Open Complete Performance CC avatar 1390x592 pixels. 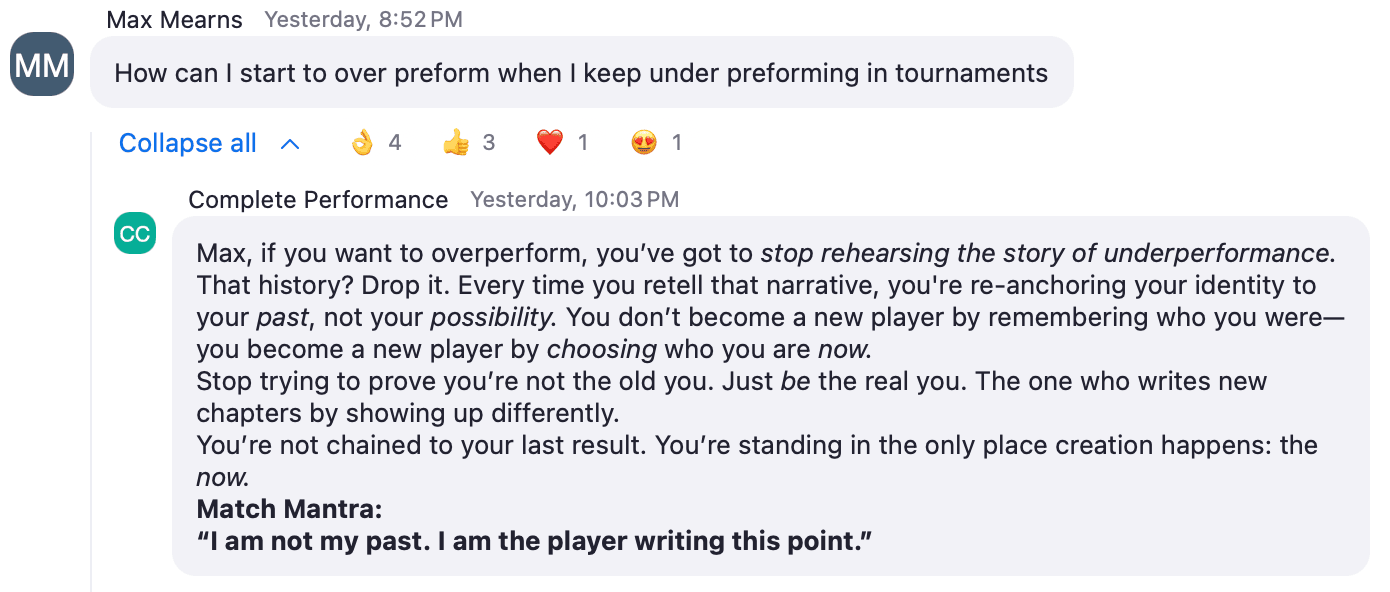point(135,234)
